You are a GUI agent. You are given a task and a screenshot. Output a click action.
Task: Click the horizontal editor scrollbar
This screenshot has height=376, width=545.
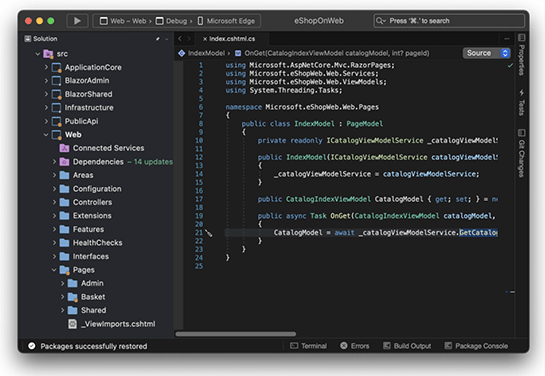point(236,334)
